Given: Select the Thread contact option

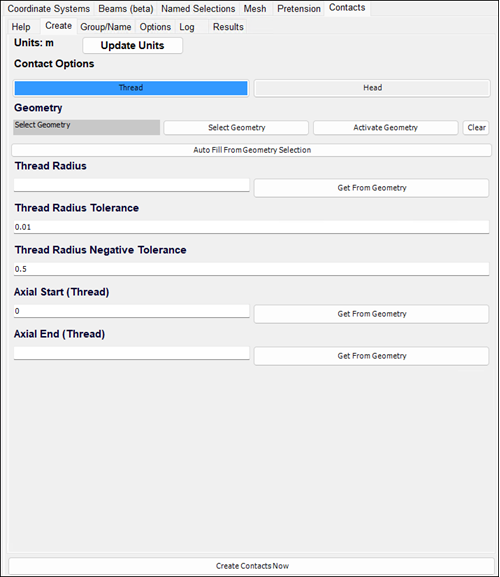Looking at the screenshot, I should (131, 88).
